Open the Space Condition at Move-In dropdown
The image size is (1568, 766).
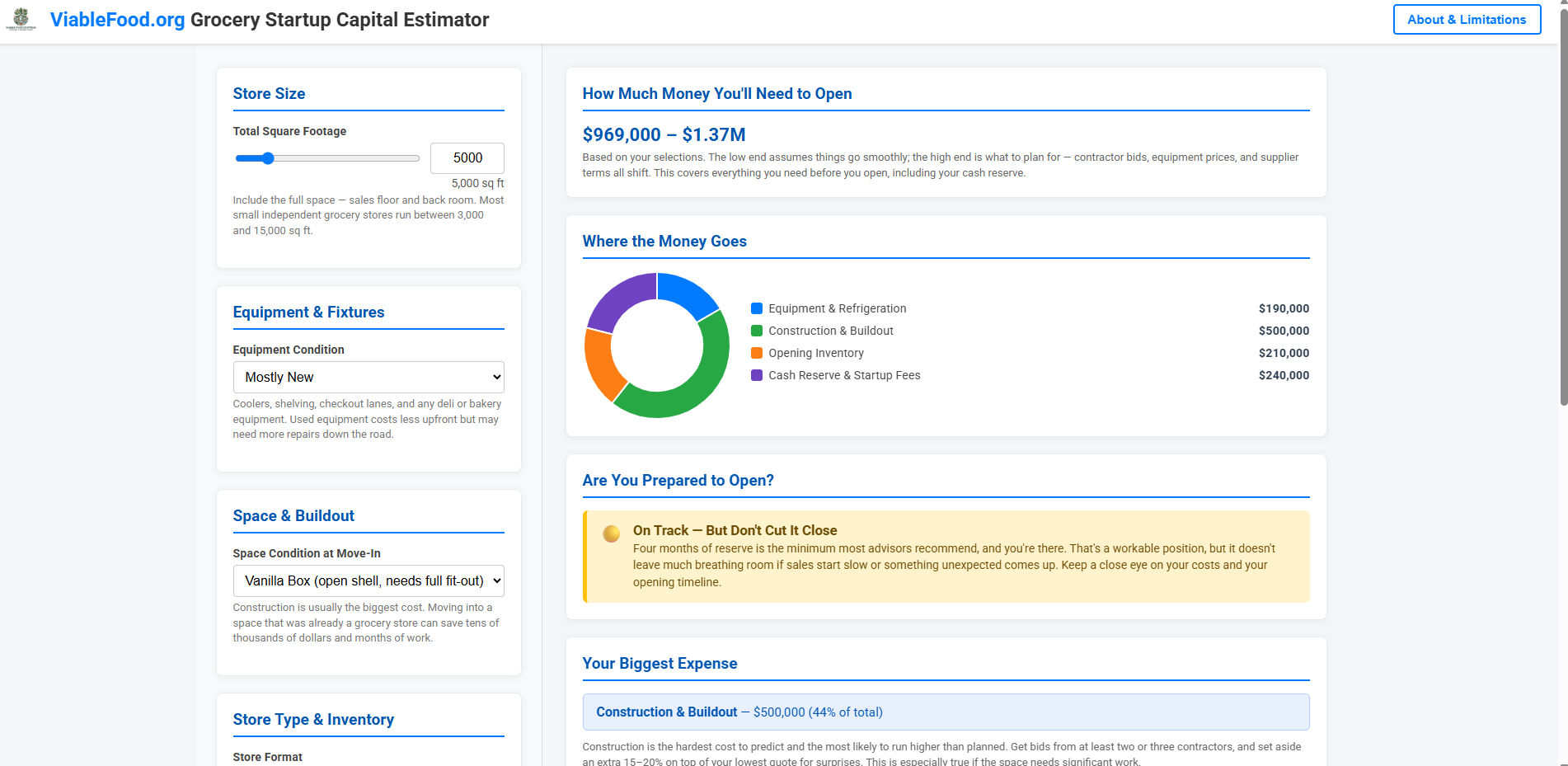[x=369, y=580]
